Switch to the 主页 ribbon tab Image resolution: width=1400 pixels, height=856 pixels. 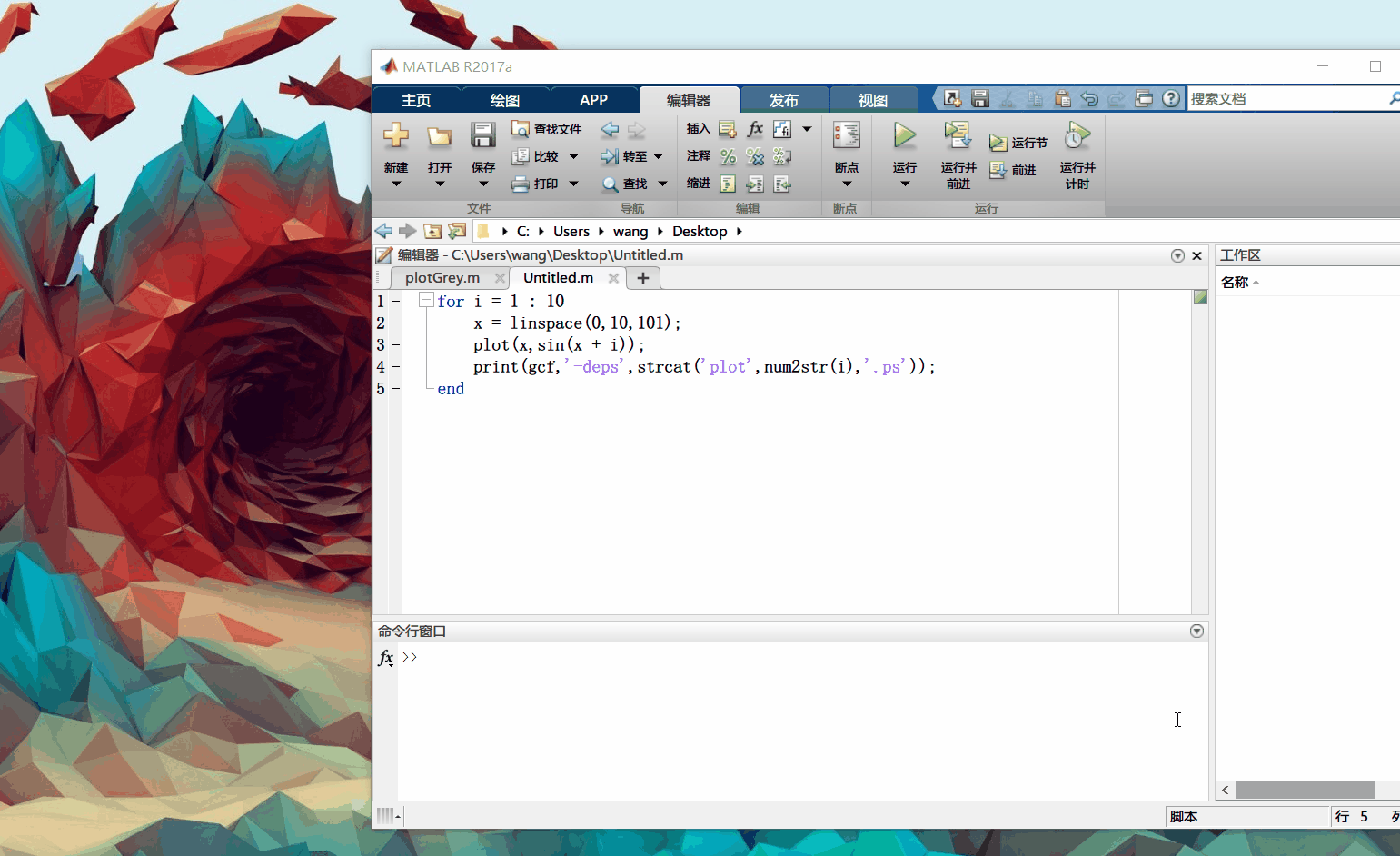click(x=415, y=99)
